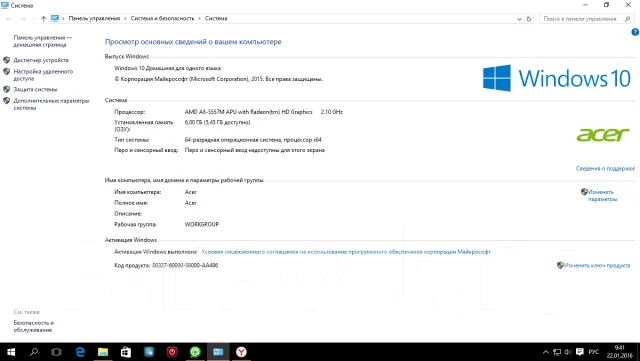This screenshot has height=361, width=640.
Task: Open Task View from the taskbar
Action: click(x=56, y=352)
